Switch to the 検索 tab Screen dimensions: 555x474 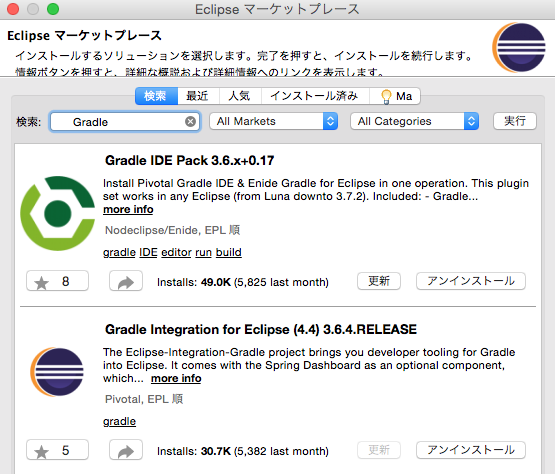click(x=156, y=96)
